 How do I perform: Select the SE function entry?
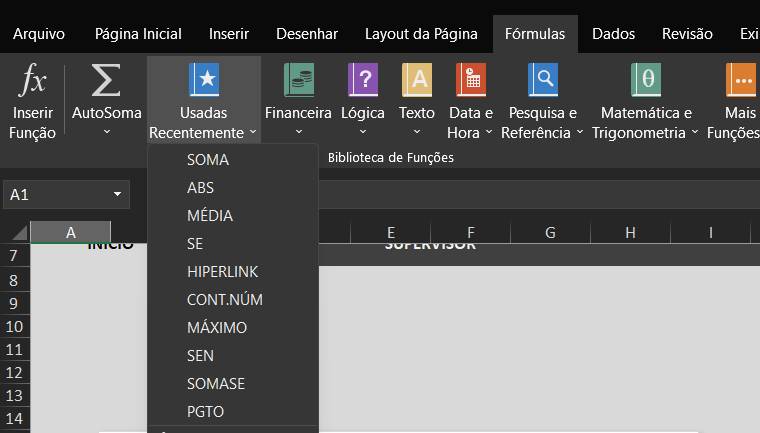click(233, 243)
